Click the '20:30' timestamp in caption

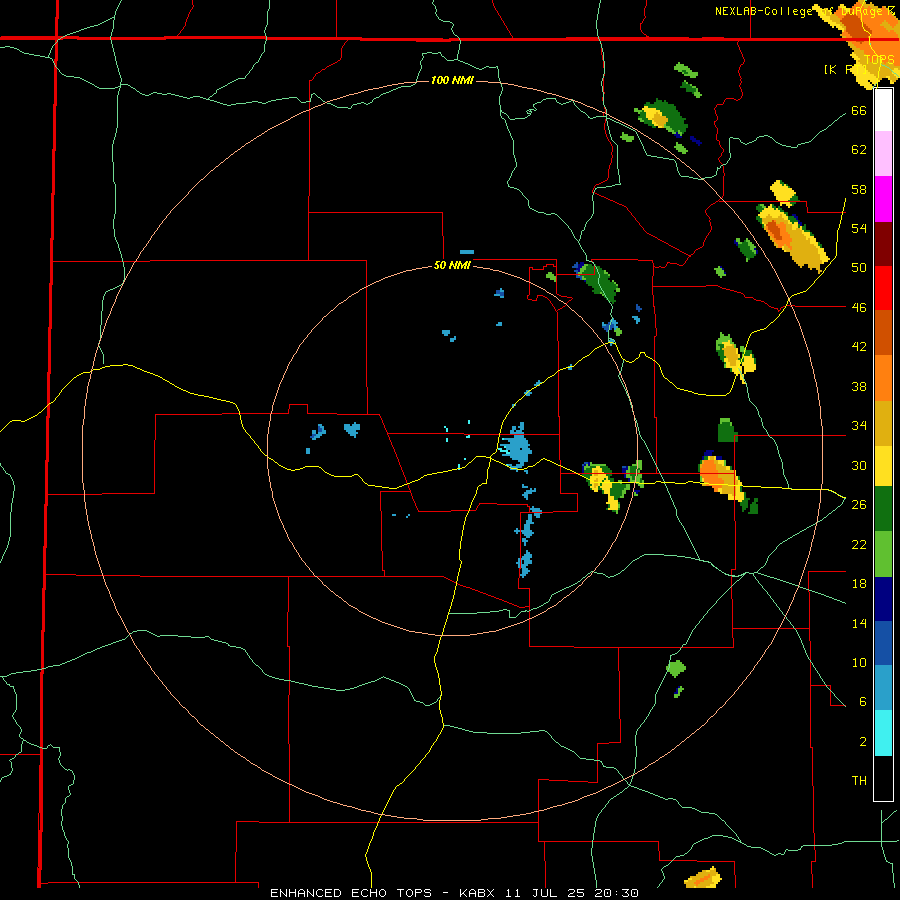pos(617,893)
